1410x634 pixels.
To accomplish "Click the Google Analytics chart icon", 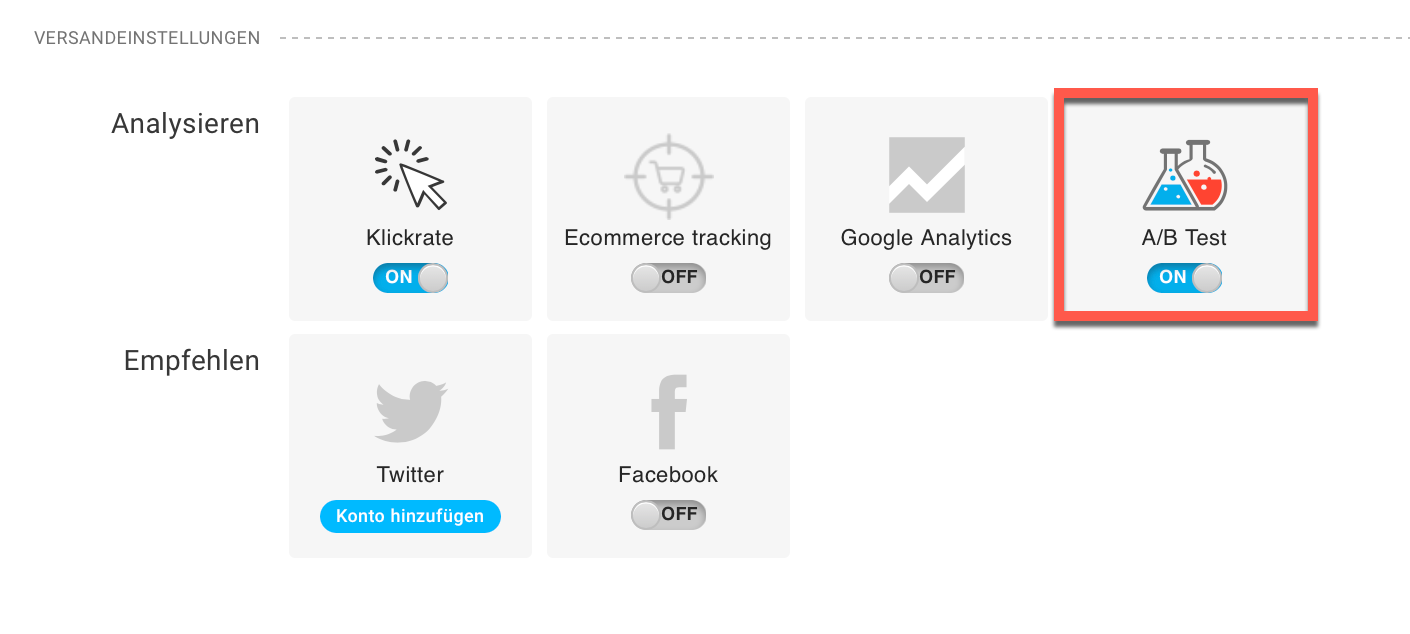I will (x=926, y=174).
